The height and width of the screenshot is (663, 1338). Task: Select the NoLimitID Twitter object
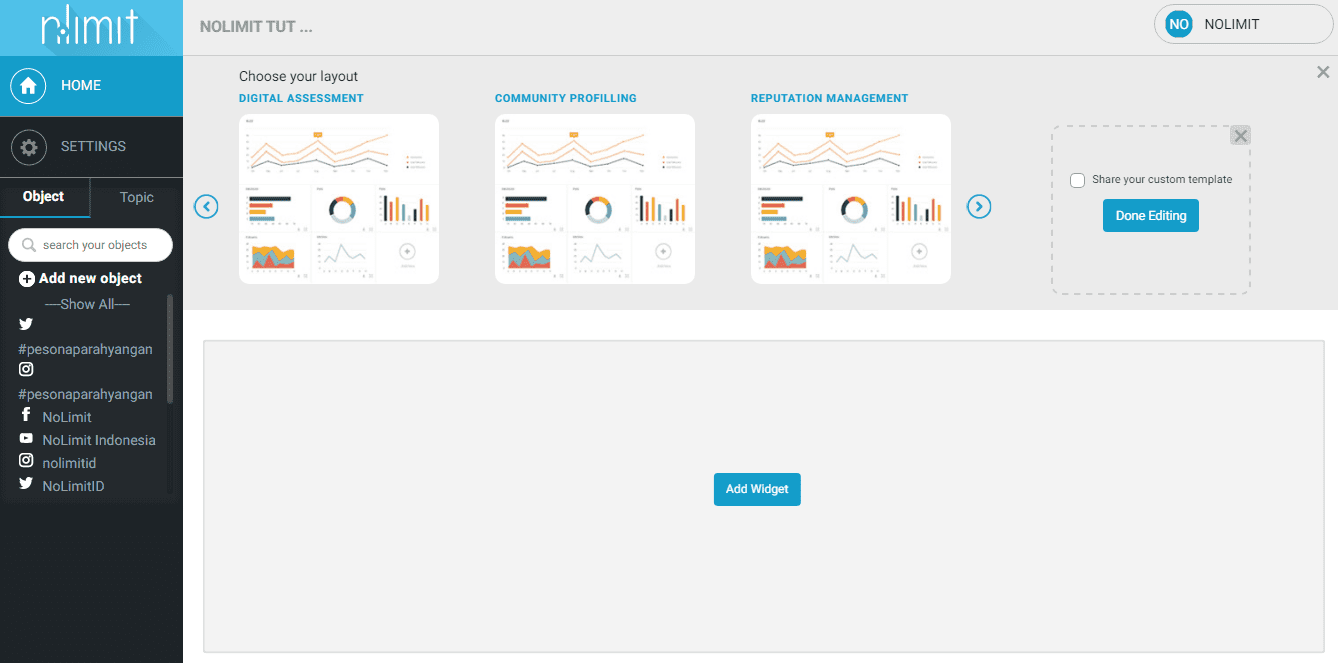62,486
